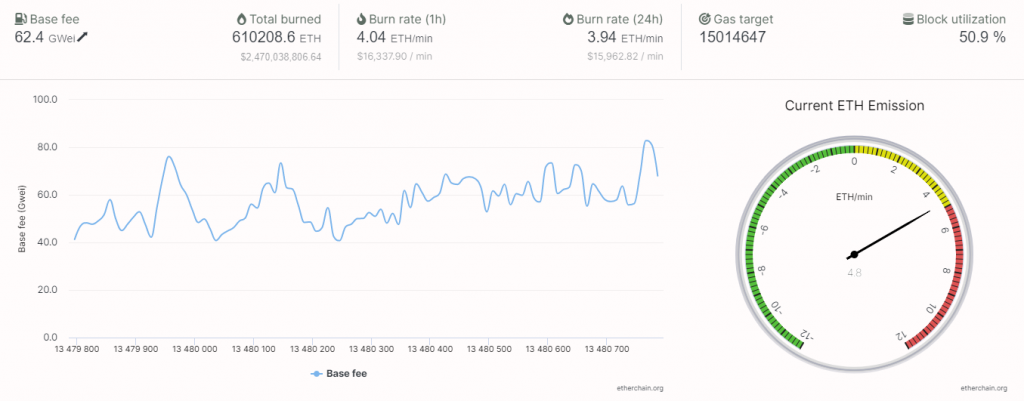This screenshot has height=401, width=1024.
Task: Click the etherchain.org credit below the line chart
Action: pos(640,387)
